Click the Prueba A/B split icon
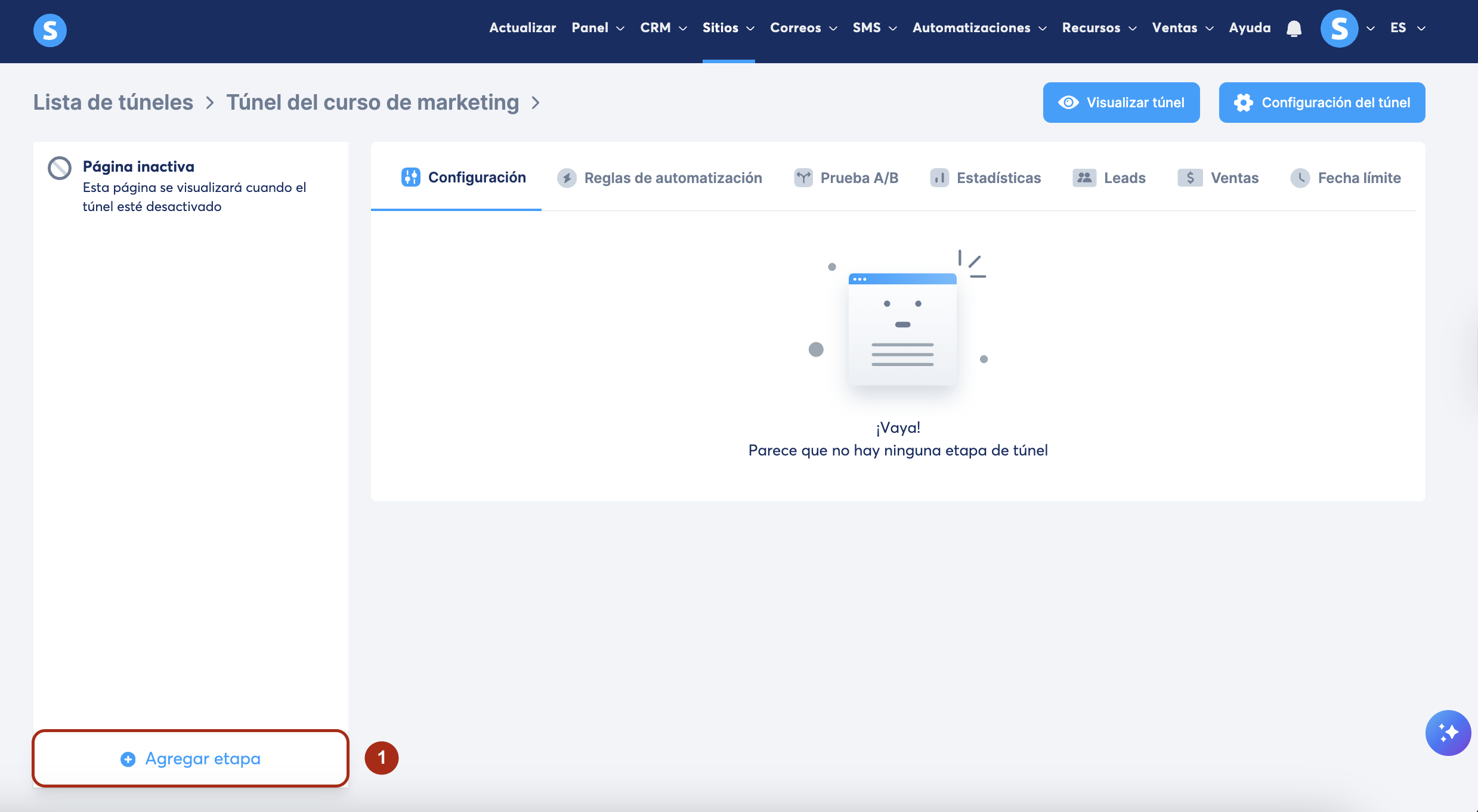 coord(803,178)
